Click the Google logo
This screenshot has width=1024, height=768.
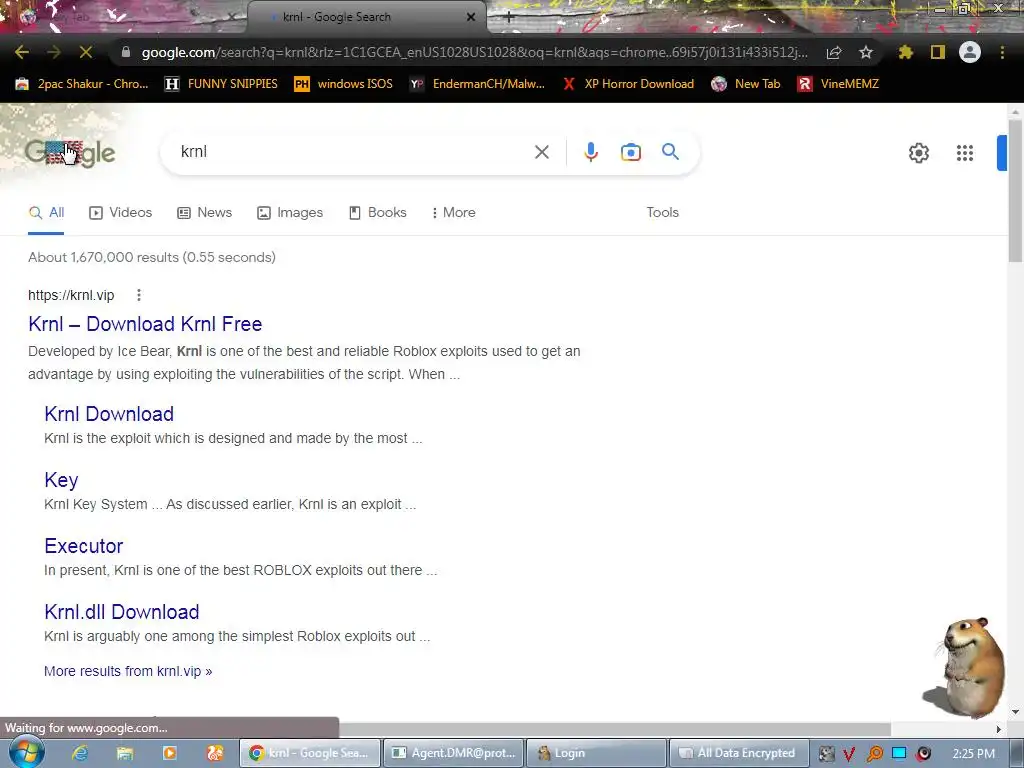tap(70, 153)
